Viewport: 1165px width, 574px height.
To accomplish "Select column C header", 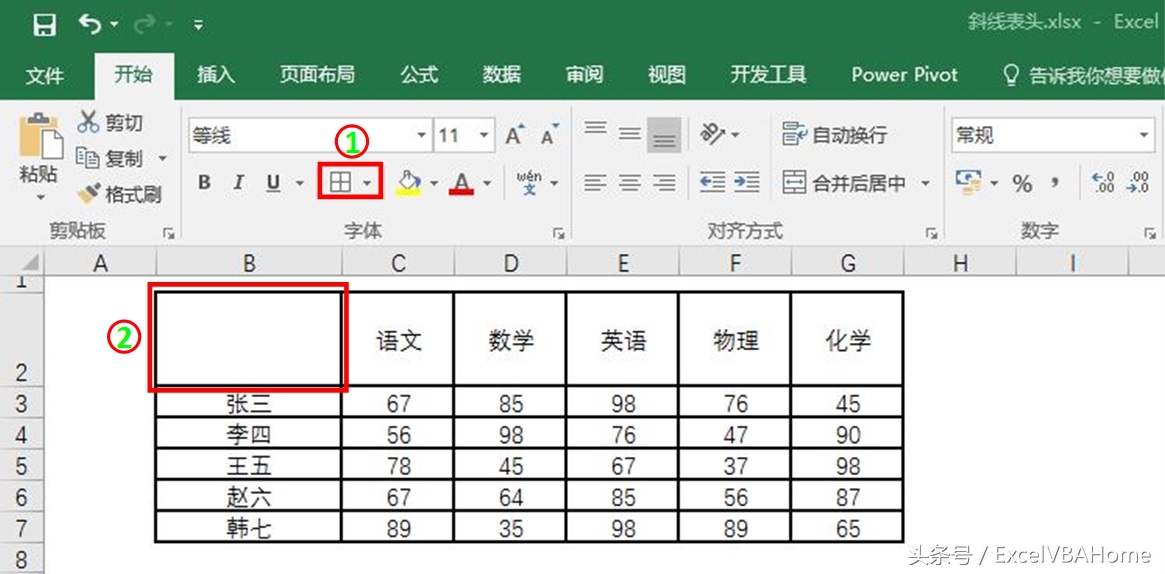I will (398, 263).
